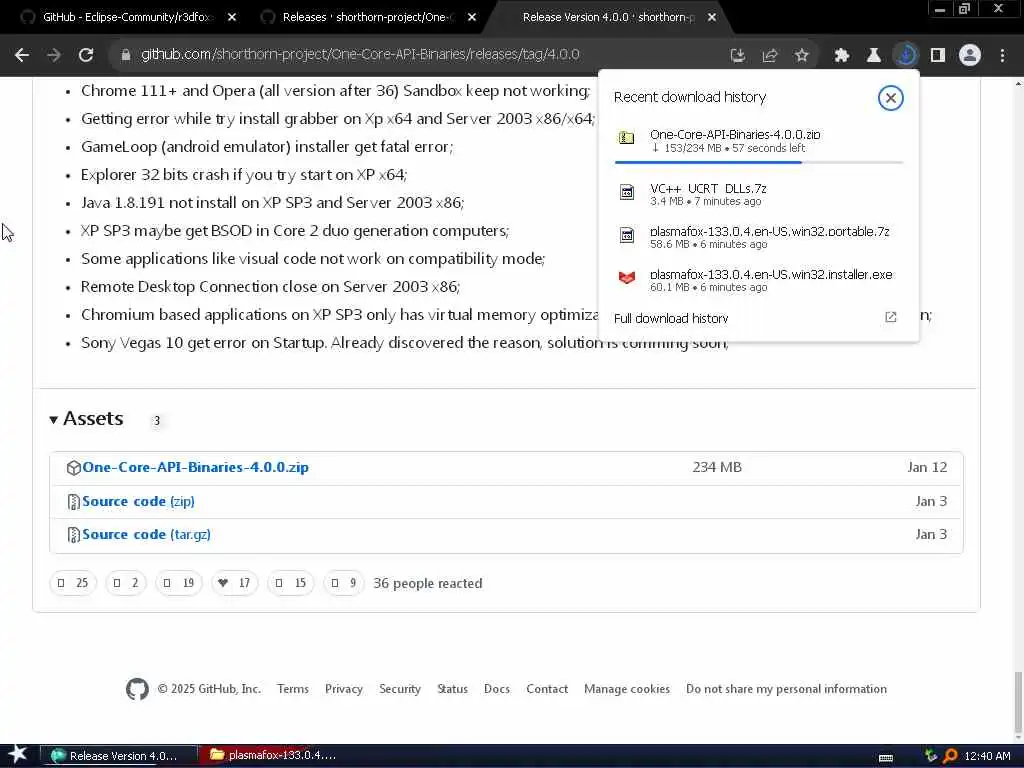
Task: Click the reaction button with 19 count
Action: coord(179,583)
